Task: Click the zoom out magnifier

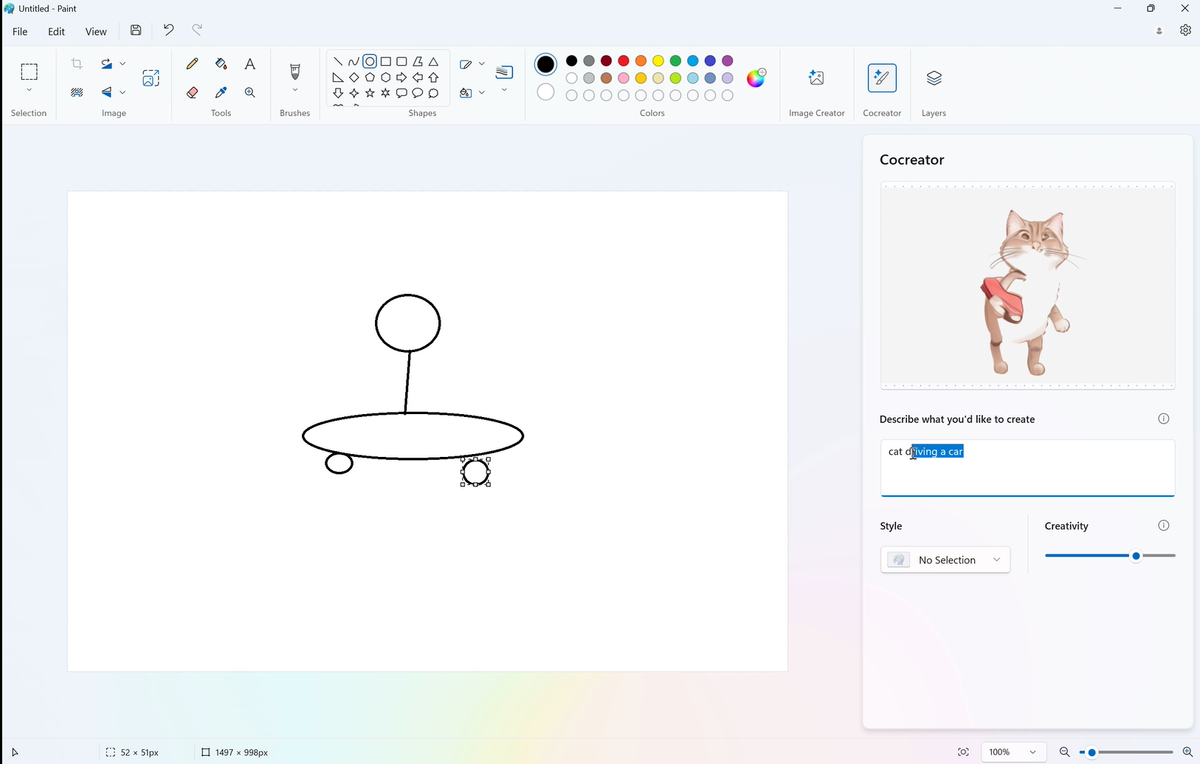Action: 1065,752
